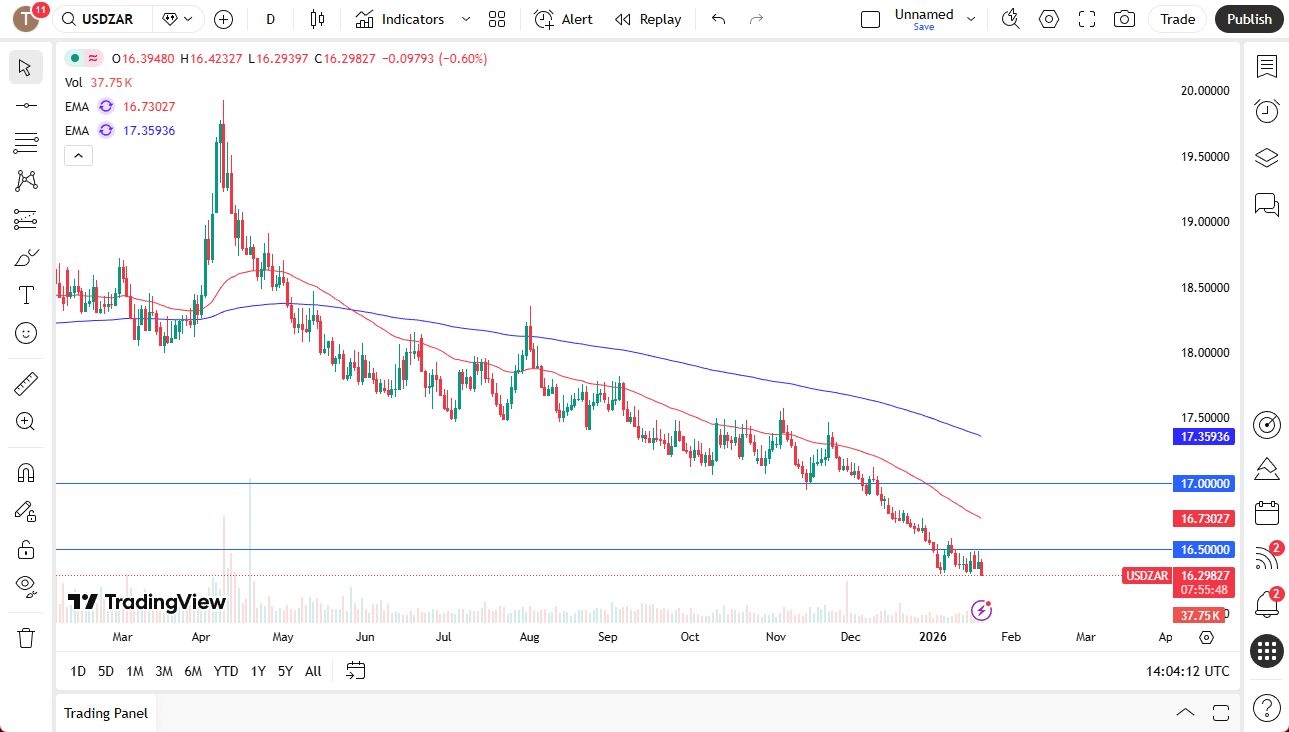Select the Magnet mode tool
This screenshot has height=732, width=1289.
[25, 472]
